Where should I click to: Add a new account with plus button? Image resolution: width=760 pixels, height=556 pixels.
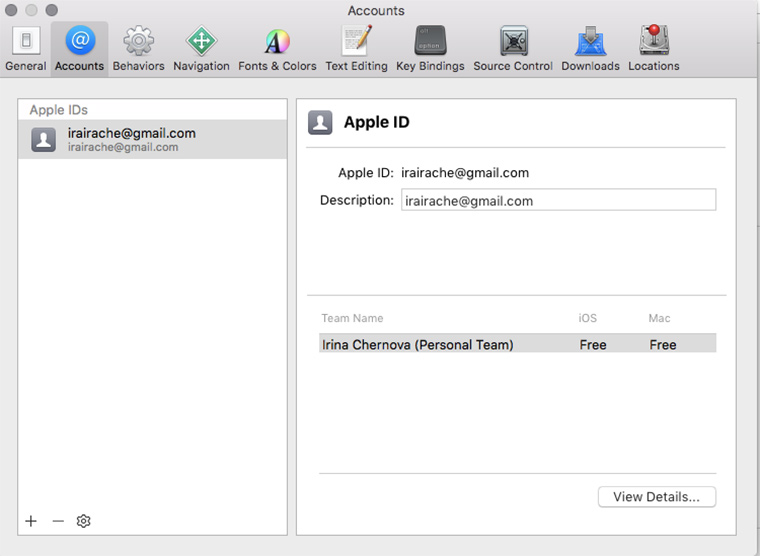[x=31, y=521]
